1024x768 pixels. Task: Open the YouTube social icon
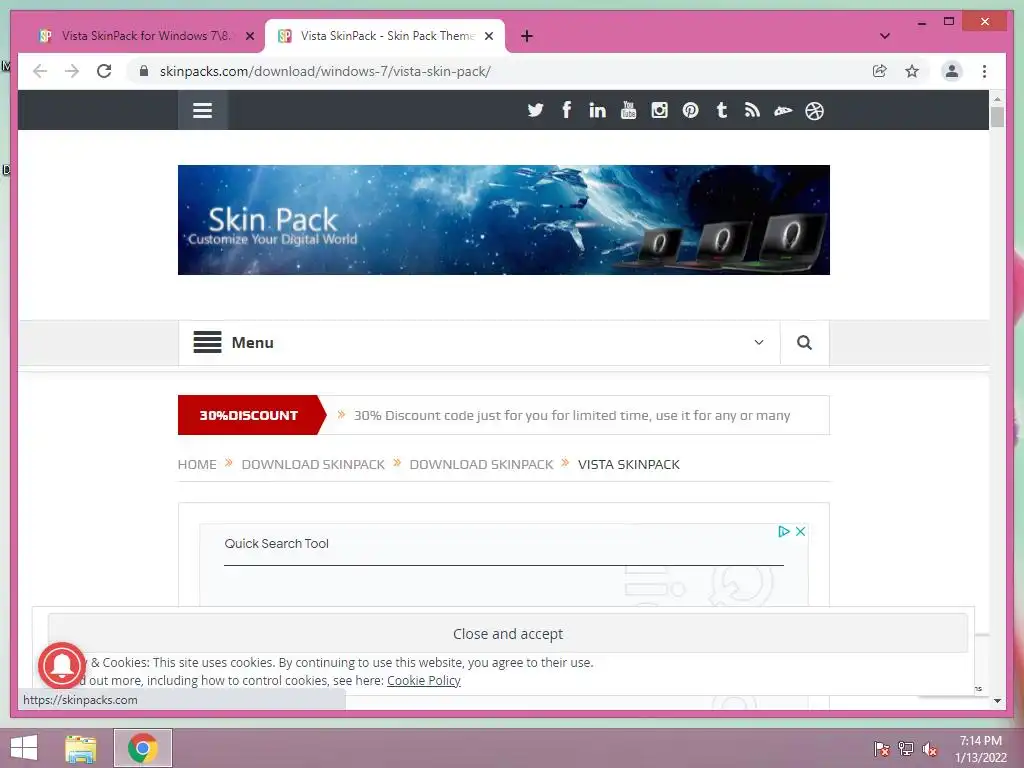[x=628, y=110]
